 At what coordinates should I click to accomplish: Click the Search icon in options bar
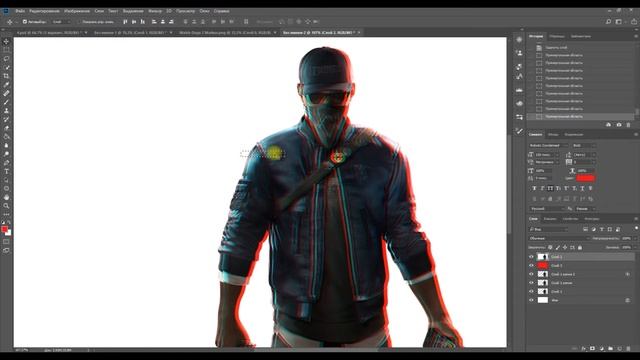(x=608, y=22)
